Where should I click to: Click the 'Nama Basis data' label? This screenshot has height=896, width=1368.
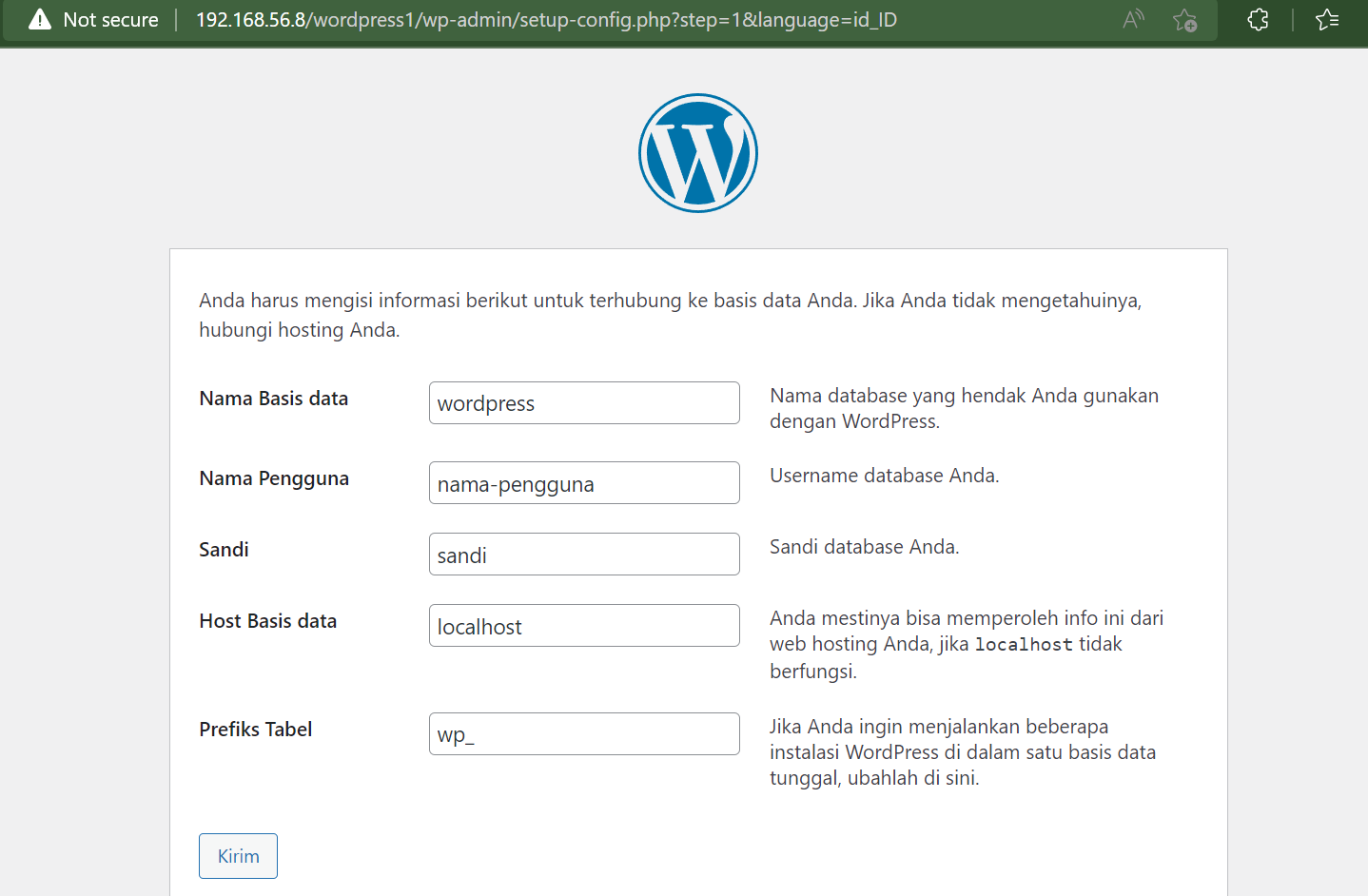click(x=274, y=399)
